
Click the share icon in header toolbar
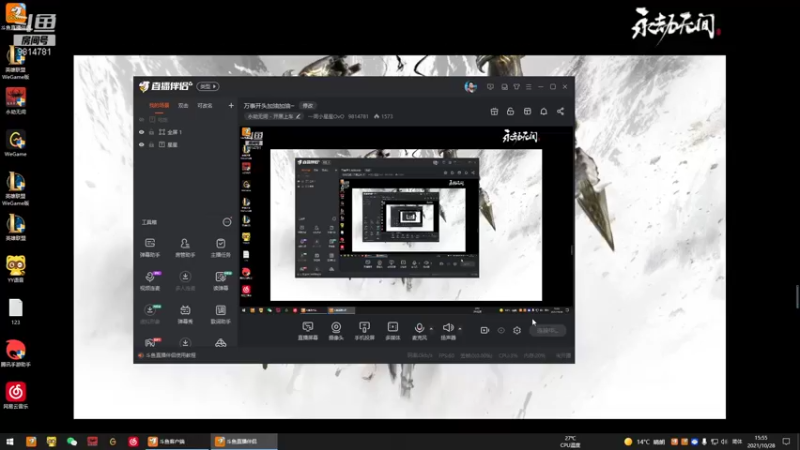(x=560, y=111)
